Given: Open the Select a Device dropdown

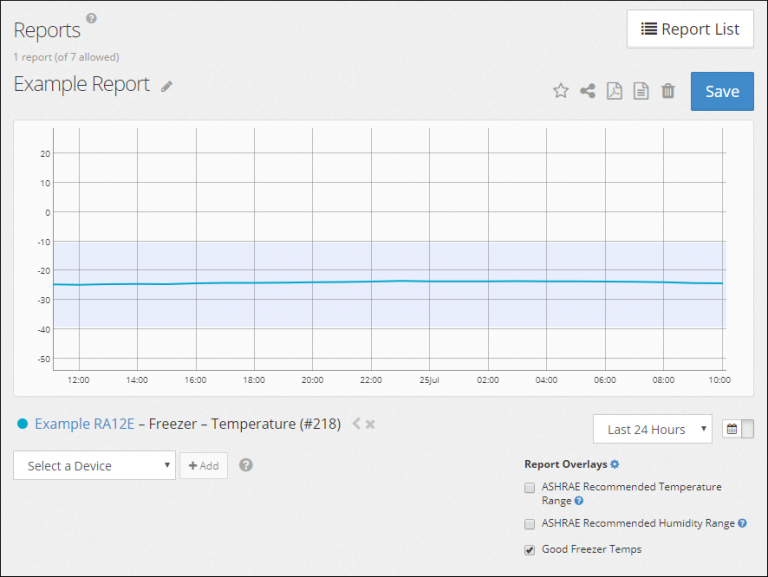Looking at the screenshot, I should point(94,465).
